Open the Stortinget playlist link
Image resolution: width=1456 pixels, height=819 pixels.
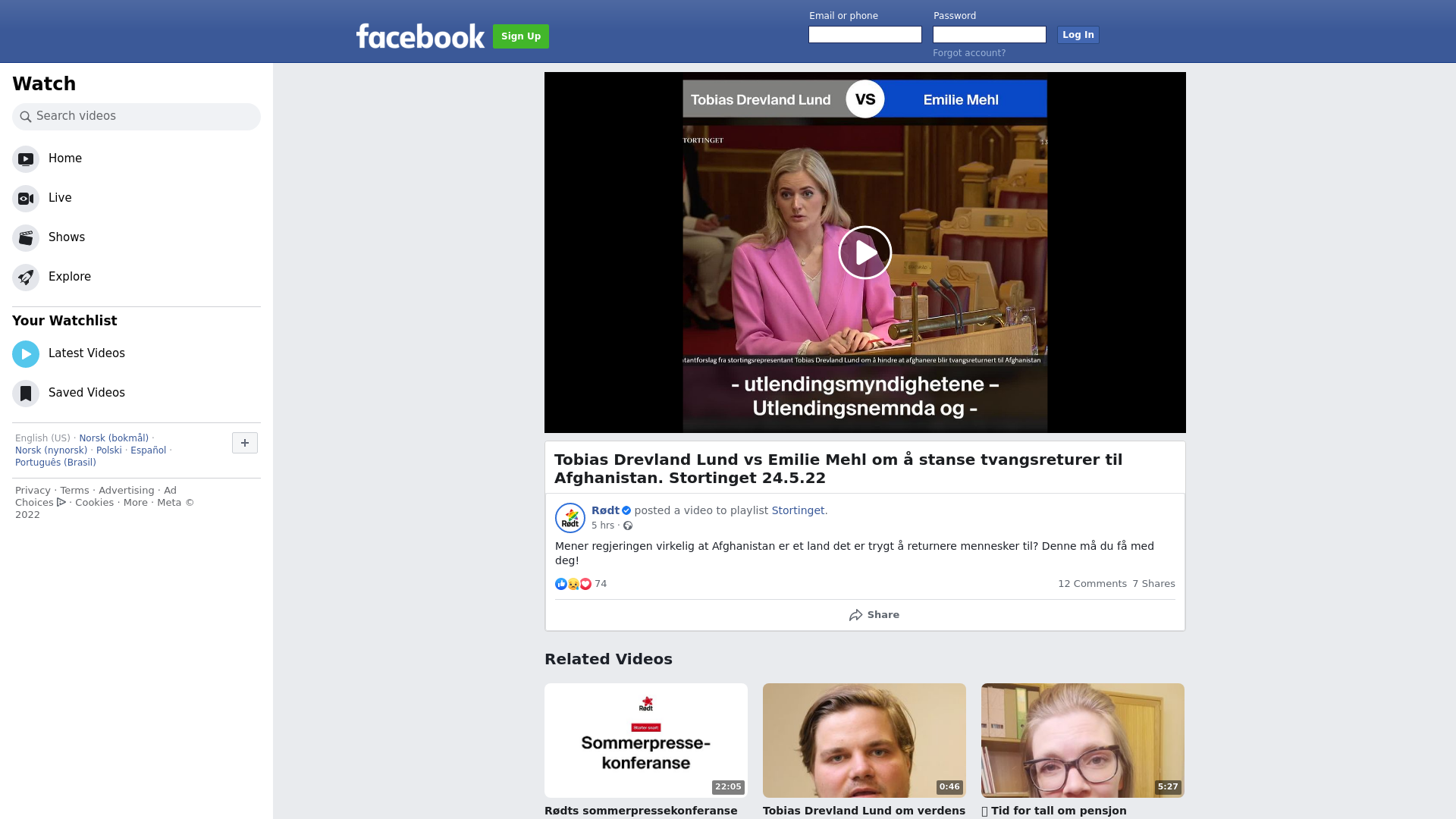pyautogui.click(x=798, y=510)
